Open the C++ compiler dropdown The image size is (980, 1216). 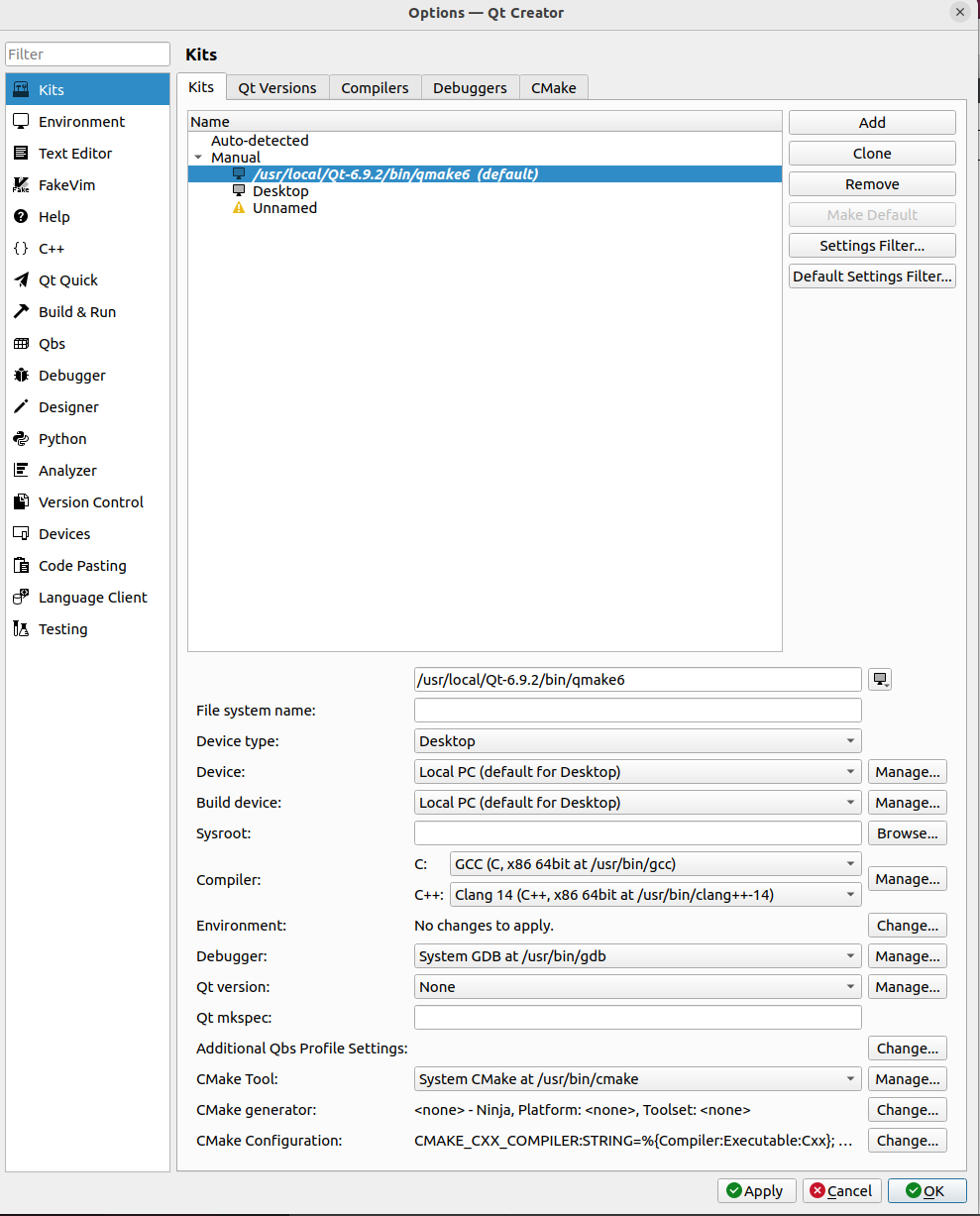point(655,895)
